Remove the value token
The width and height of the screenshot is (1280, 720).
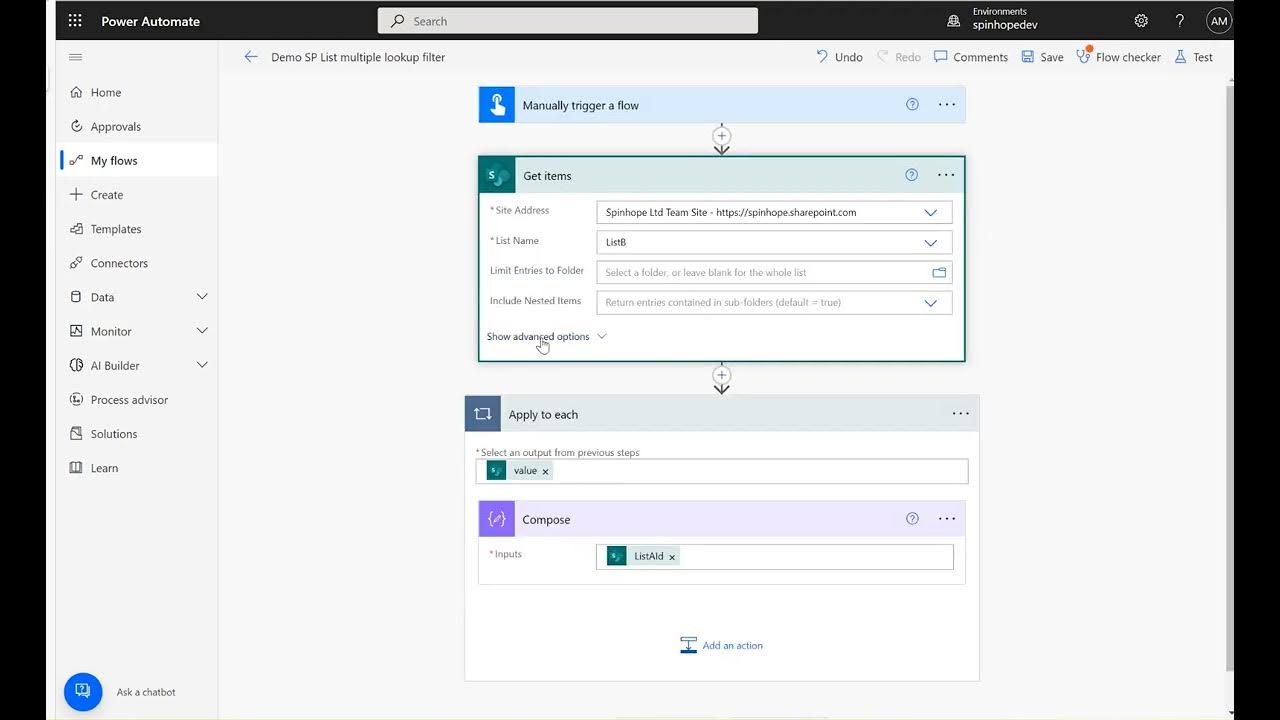pyautogui.click(x=545, y=471)
